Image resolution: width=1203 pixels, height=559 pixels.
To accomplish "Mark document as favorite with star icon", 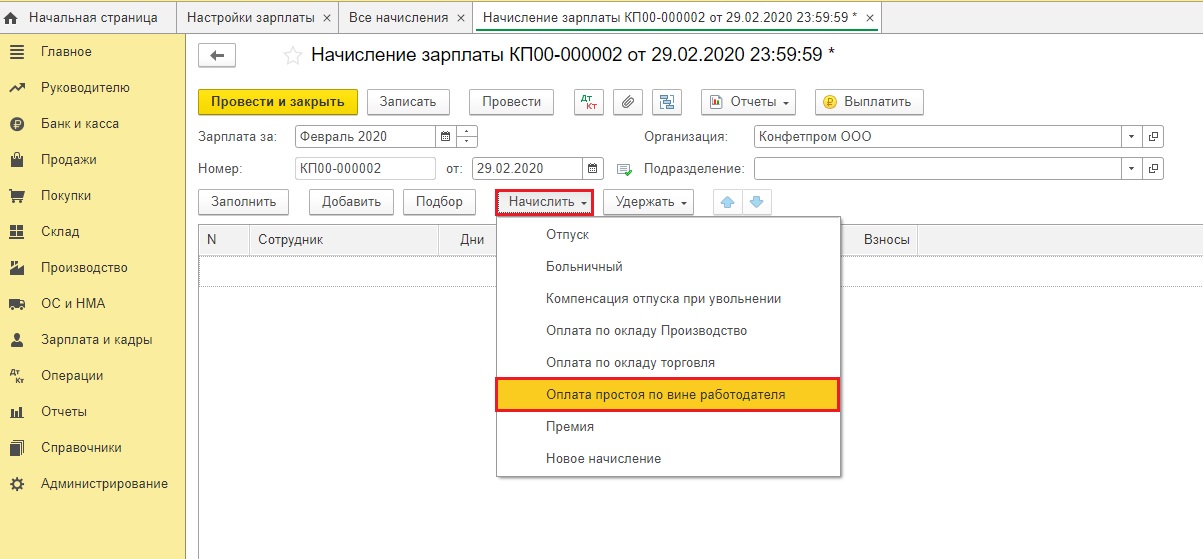I will [x=293, y=56].
